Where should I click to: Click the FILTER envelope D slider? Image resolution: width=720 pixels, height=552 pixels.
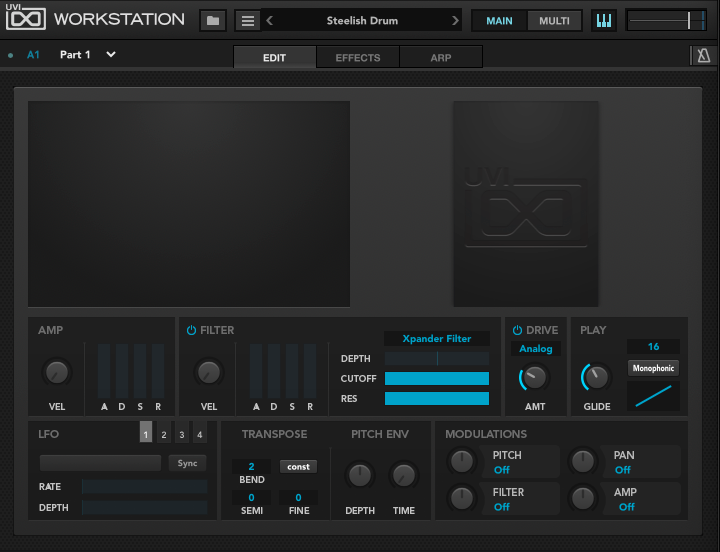[274, 371]
